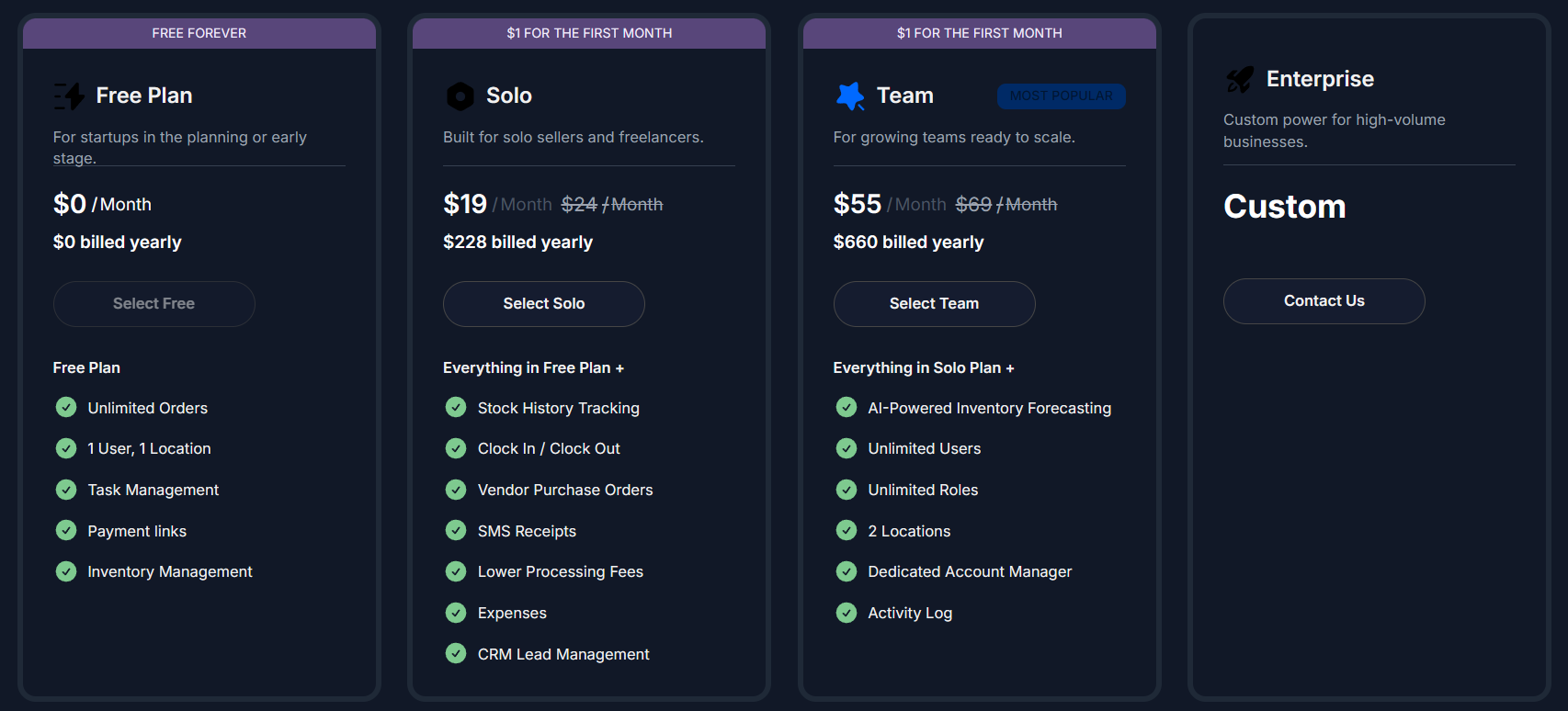Screen dimensions: 1568x711
Task: Click check icon beside Stock History Tracking
Action: click(456, 407)
